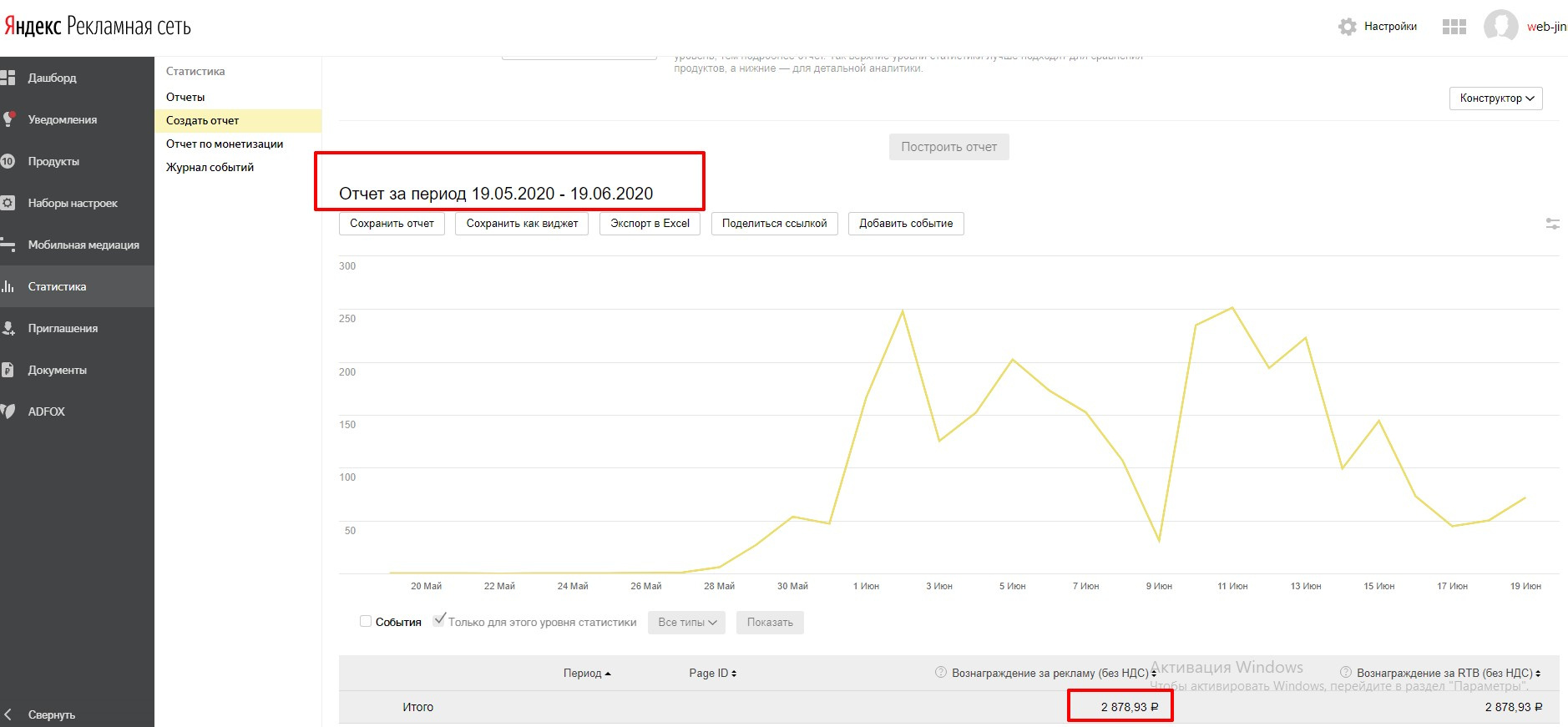Click the Сохранить как виджет button
This screenshot has width=1568, height=727.
pos(522,224)
